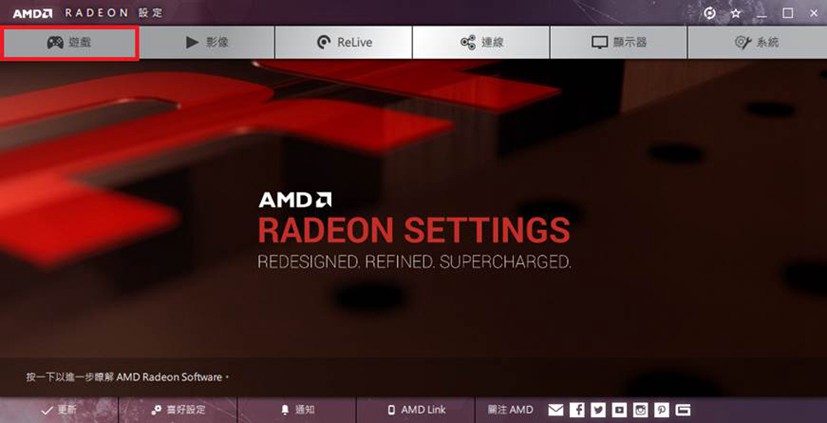Click the last social icon after Pinterest
Screen dimensions: 827x423
coord(683,410)
